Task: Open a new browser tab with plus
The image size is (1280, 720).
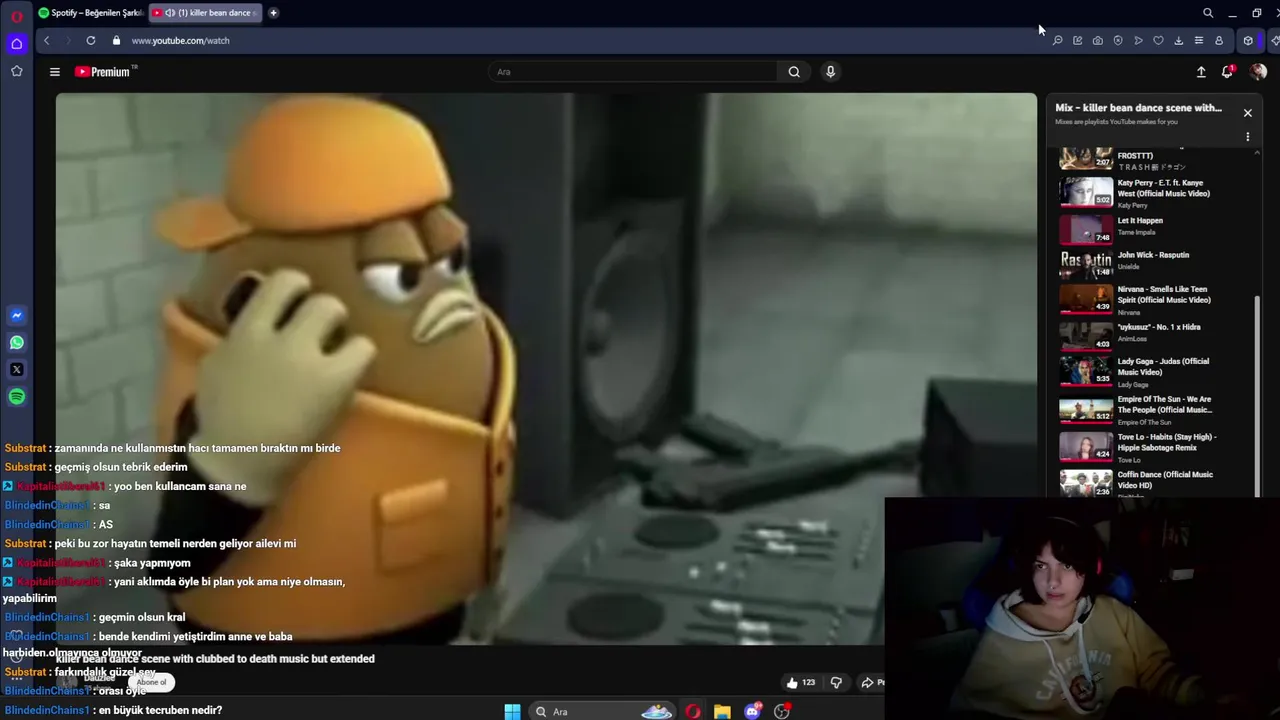Action: click(x=273, y=13)
